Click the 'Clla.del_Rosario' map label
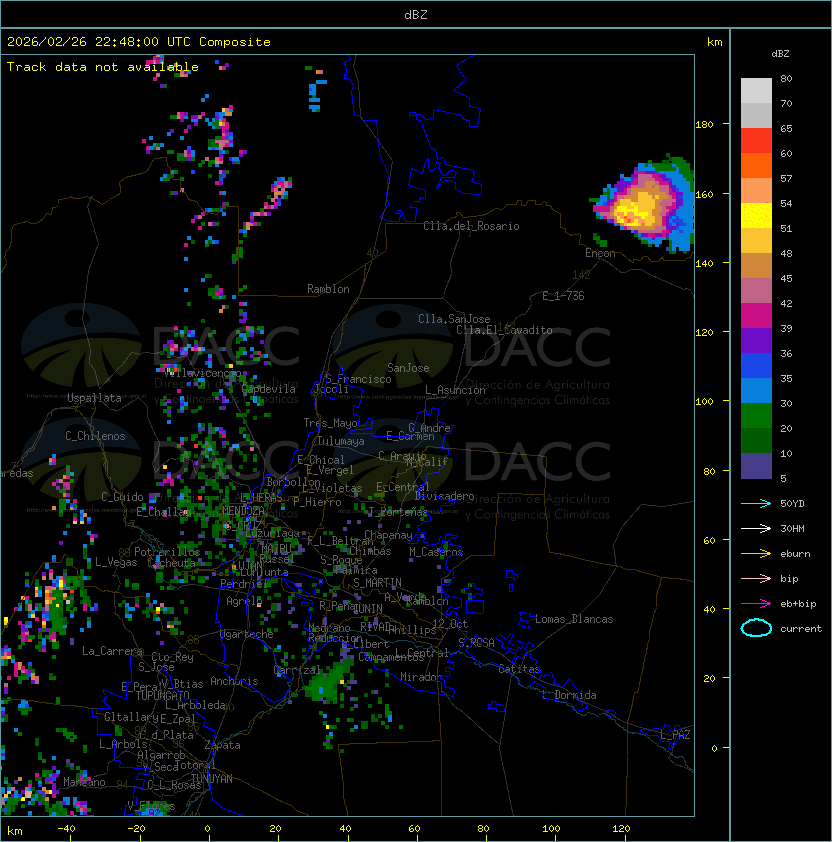The height and width of the screenshot is (842, 832). (x=471, y=226)
